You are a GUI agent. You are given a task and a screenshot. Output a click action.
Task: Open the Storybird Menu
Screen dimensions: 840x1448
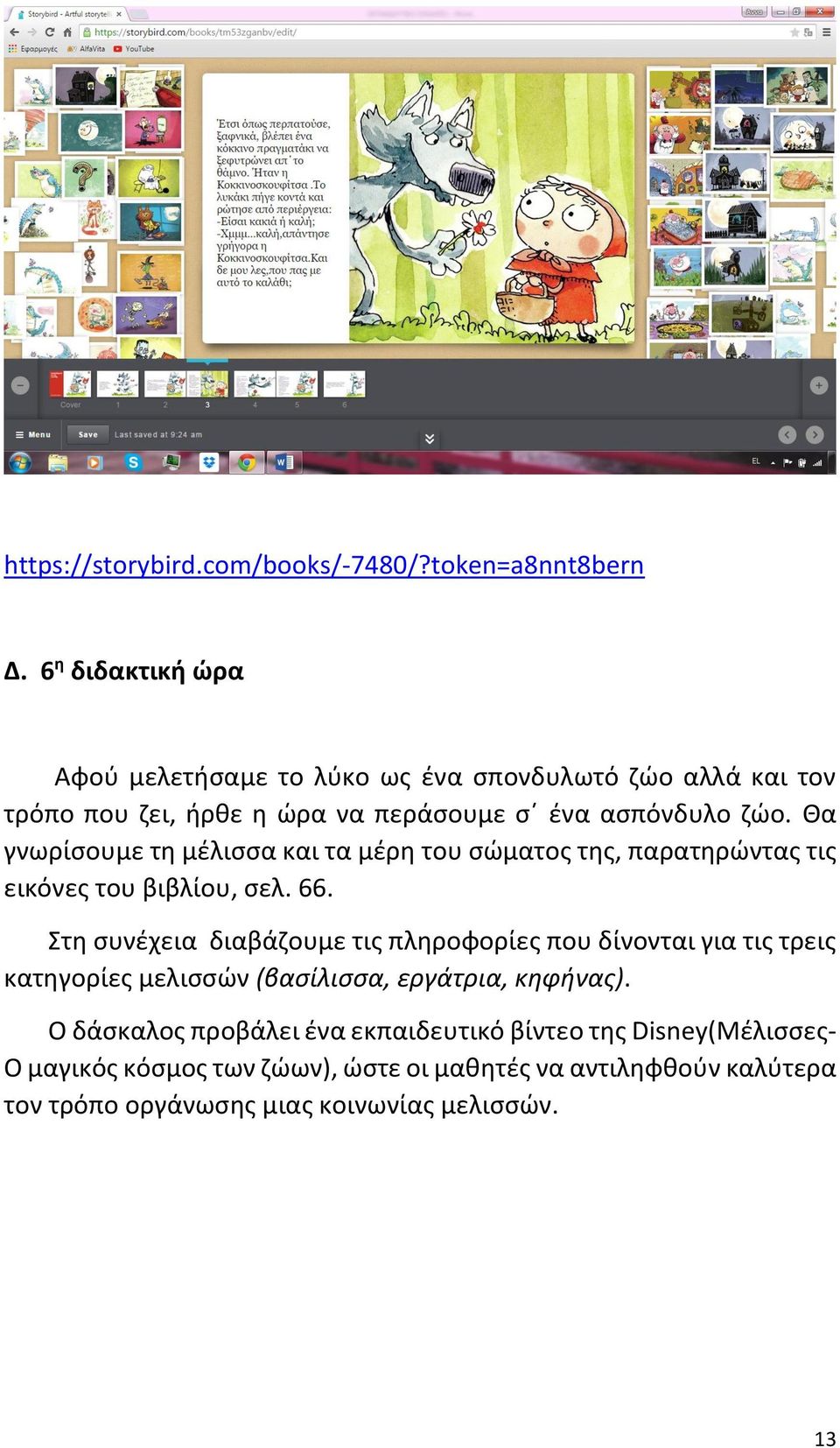[x=33, y=434]
